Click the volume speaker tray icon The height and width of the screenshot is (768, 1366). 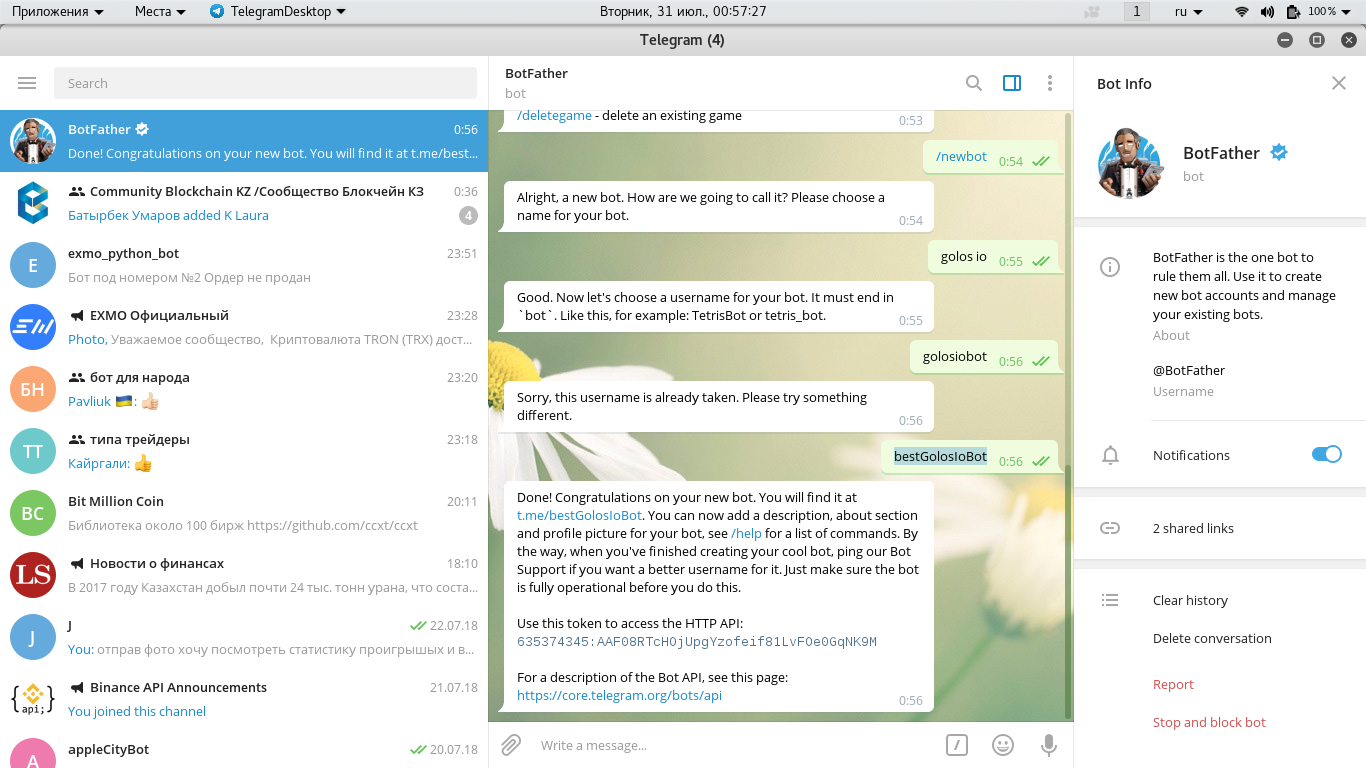tap(1268, 12)
